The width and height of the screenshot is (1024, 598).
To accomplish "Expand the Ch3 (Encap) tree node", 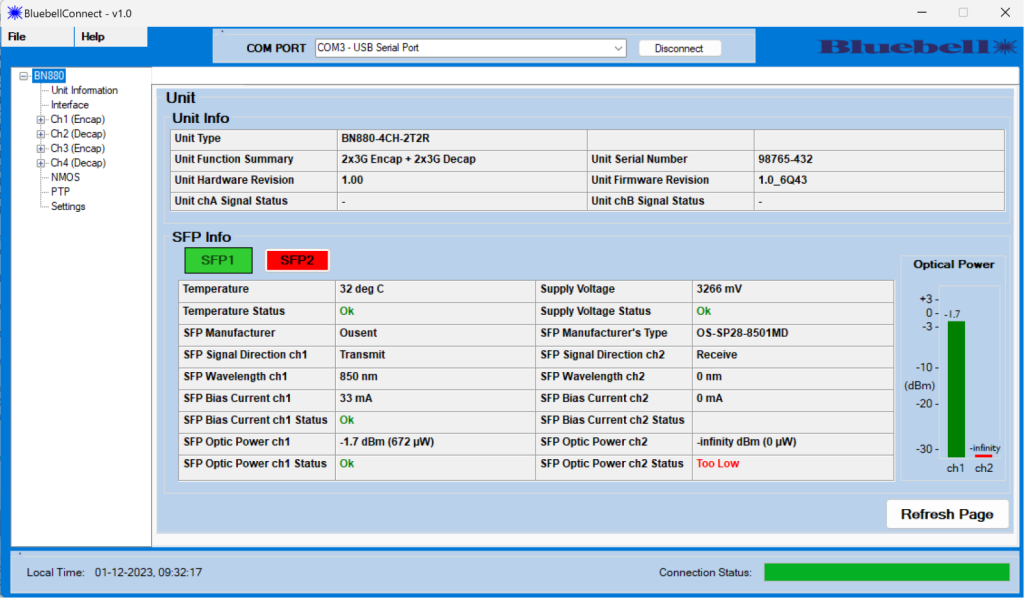I will point(41,148).
